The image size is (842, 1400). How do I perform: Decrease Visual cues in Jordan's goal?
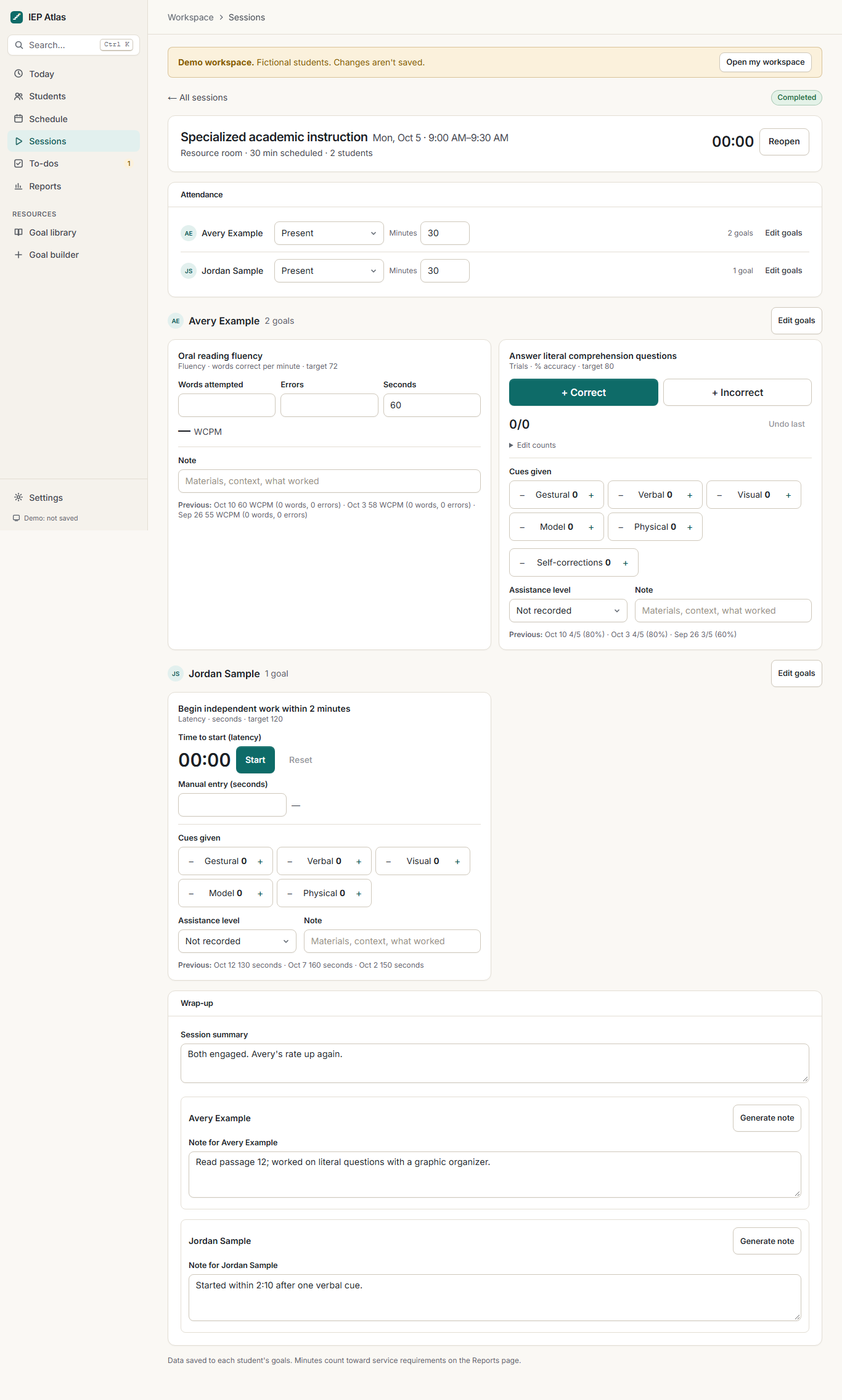pos(388,862)
